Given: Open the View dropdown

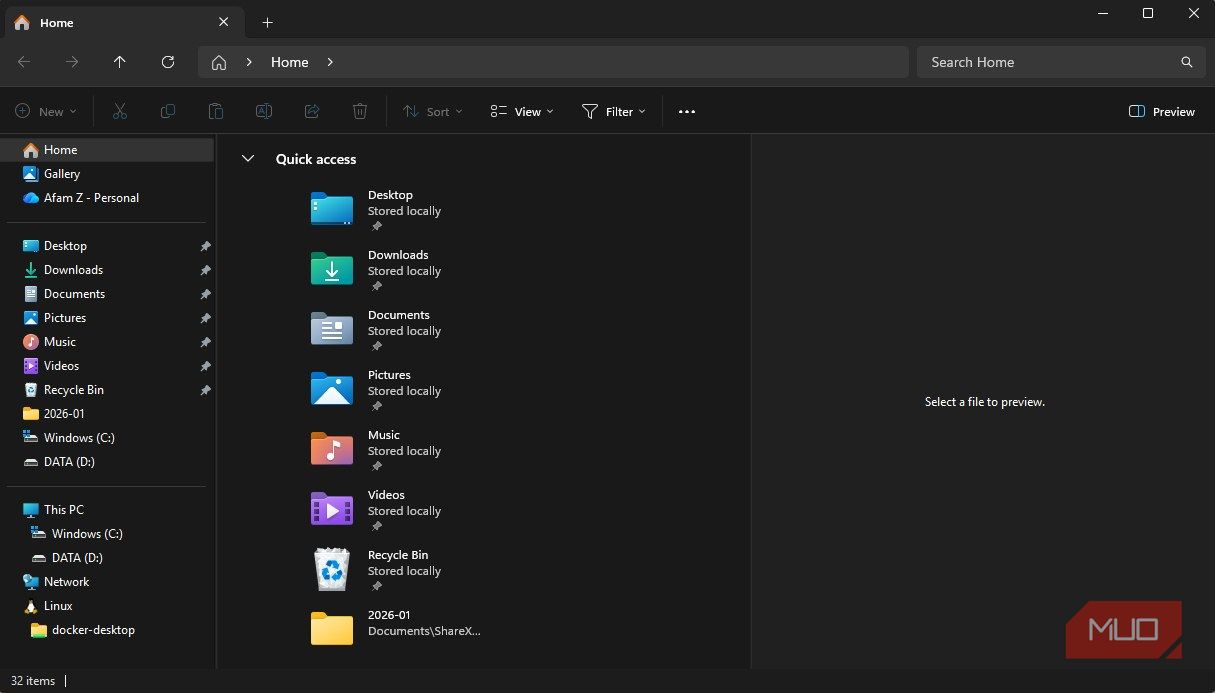Looking at the screenshot, I should pos(522,112).
